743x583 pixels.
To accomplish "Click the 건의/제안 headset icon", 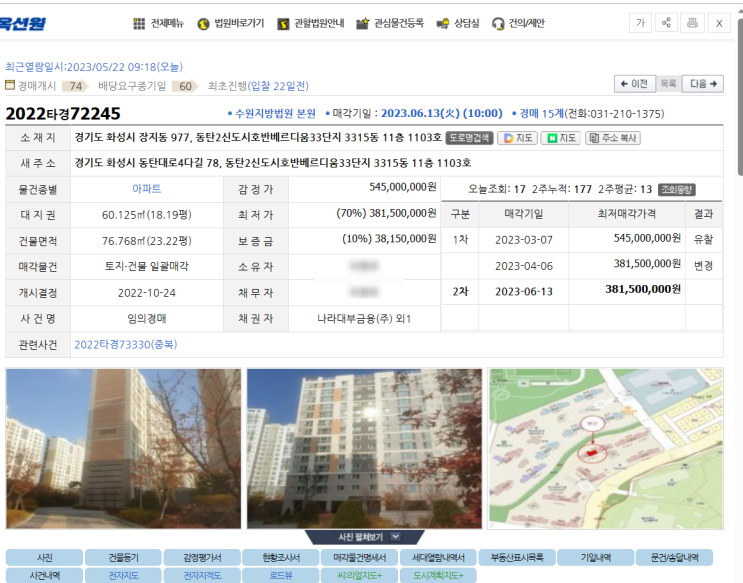I will coord(498,24).
